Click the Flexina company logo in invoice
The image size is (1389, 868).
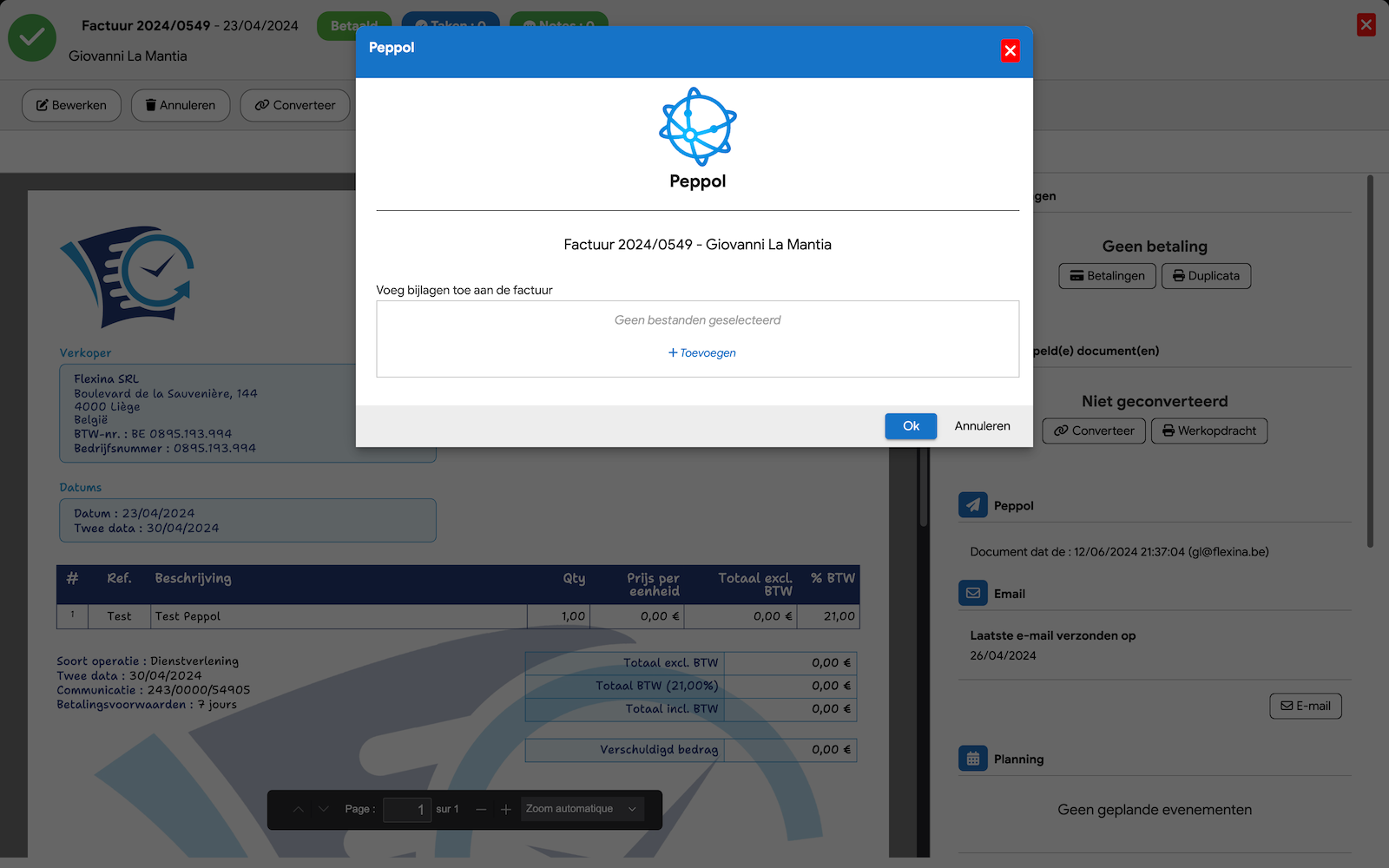pyautogui.click(x=127, y=277)
